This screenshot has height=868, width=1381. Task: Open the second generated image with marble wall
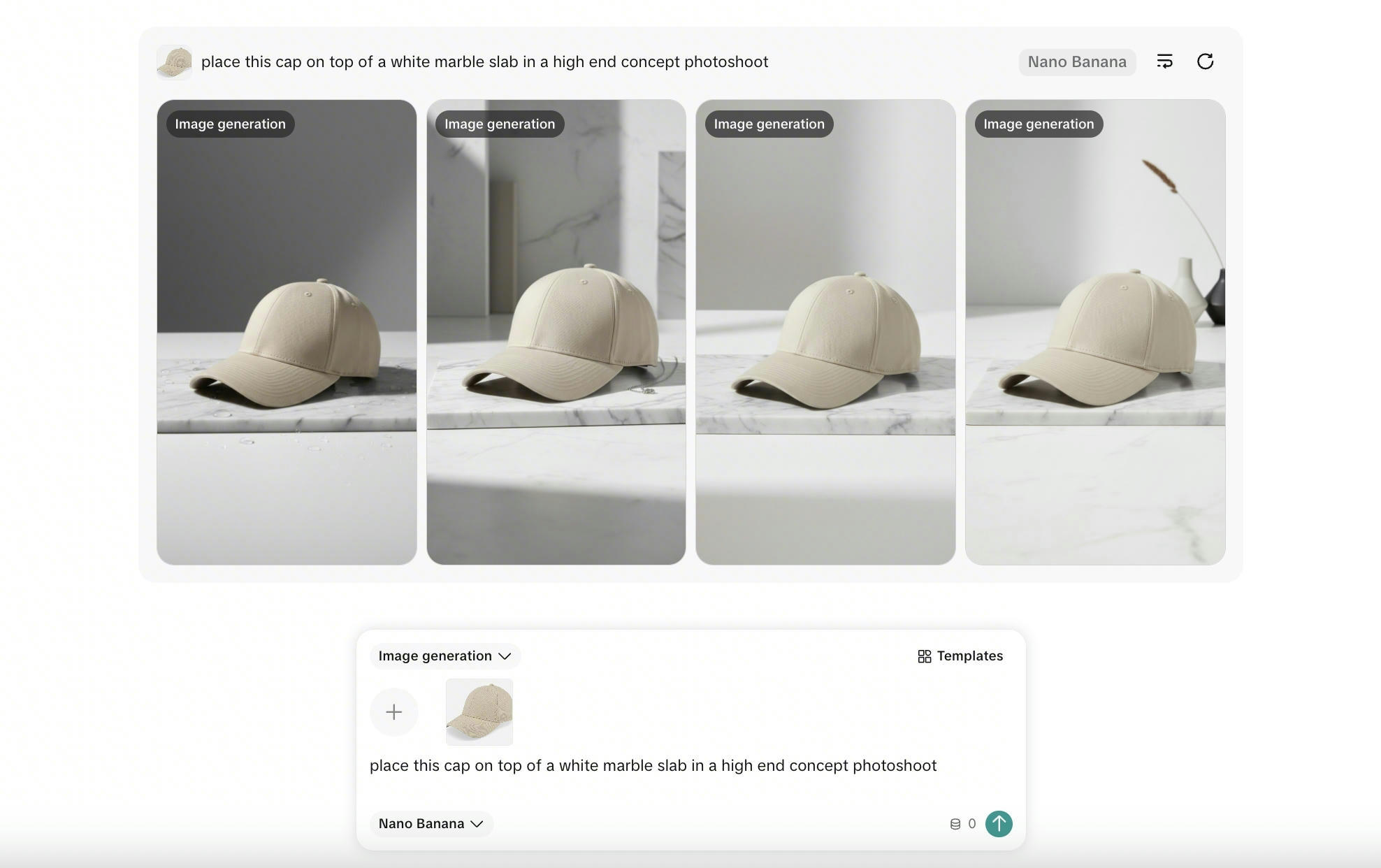[556, 332]
